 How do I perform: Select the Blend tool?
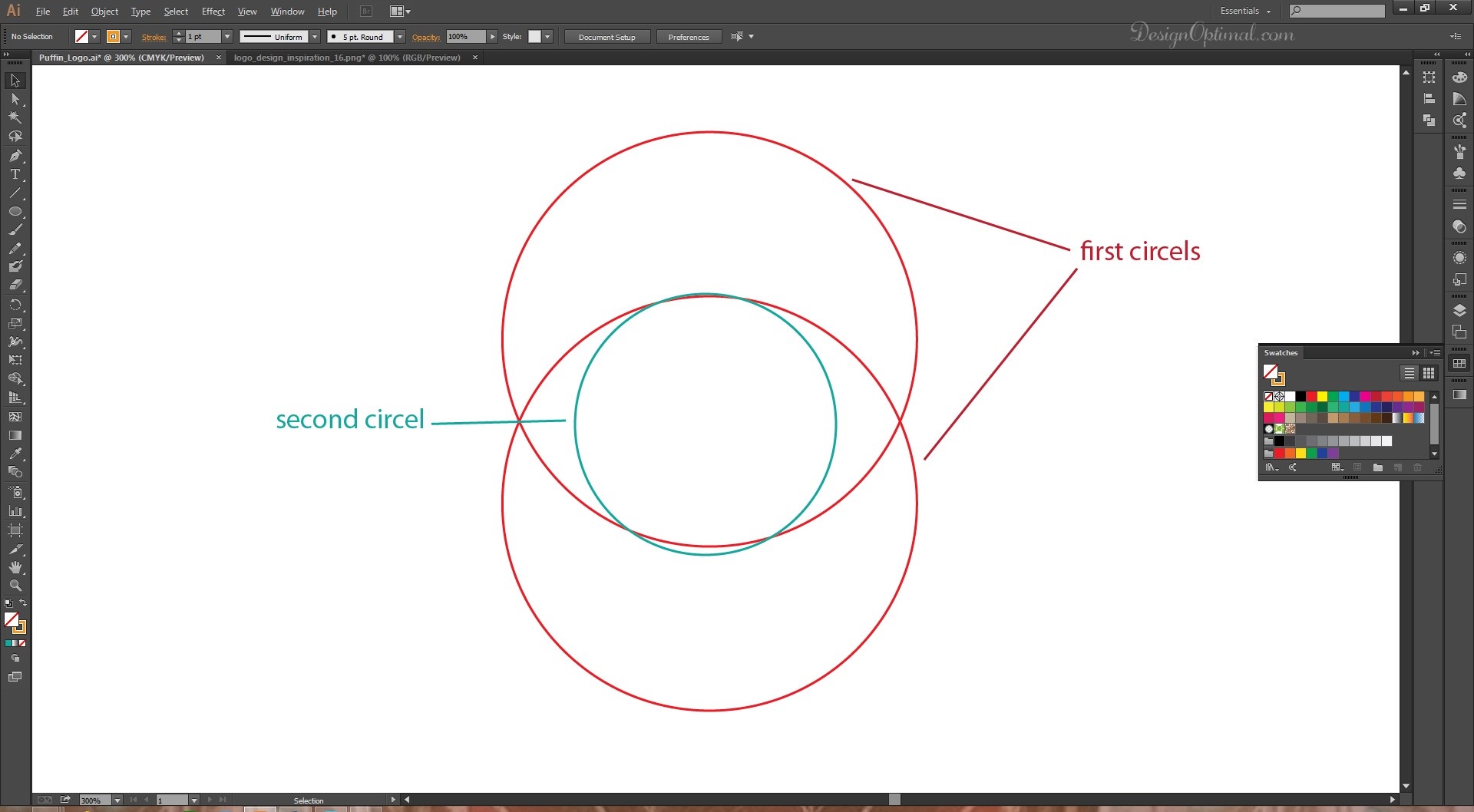click(x=15, y=472)
